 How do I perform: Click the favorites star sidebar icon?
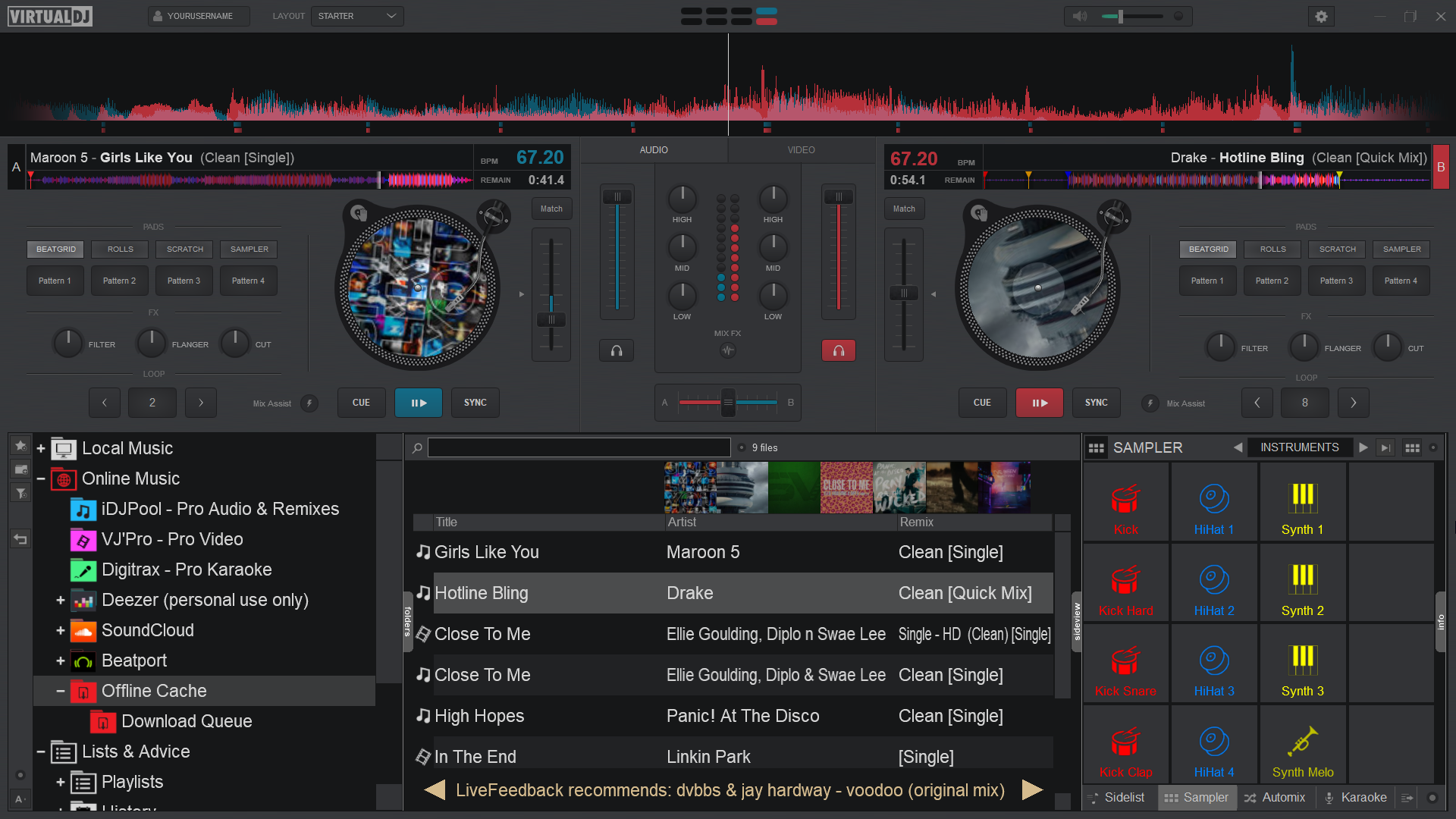pos(20,446)
